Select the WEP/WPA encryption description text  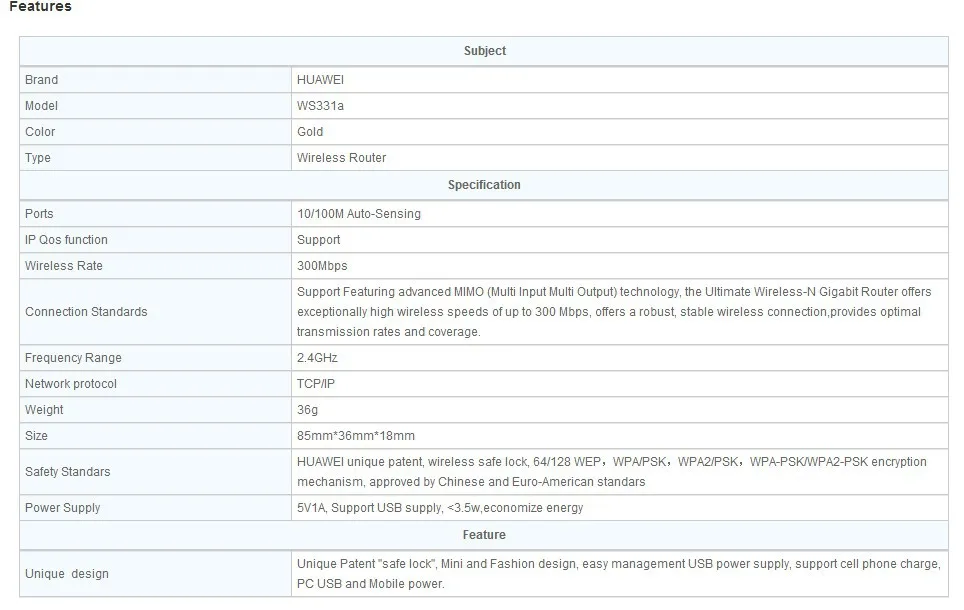pos(612,472)
